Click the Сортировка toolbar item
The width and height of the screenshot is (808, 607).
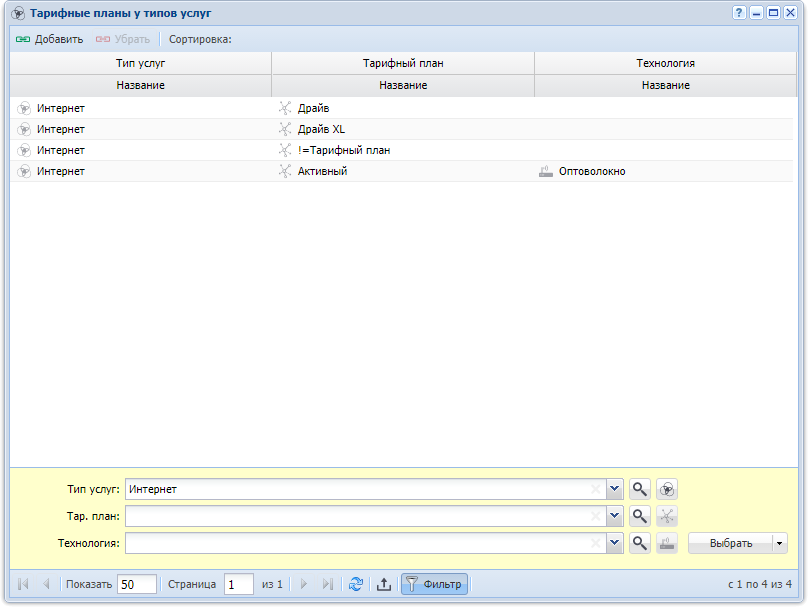click(x=200, y=39)
